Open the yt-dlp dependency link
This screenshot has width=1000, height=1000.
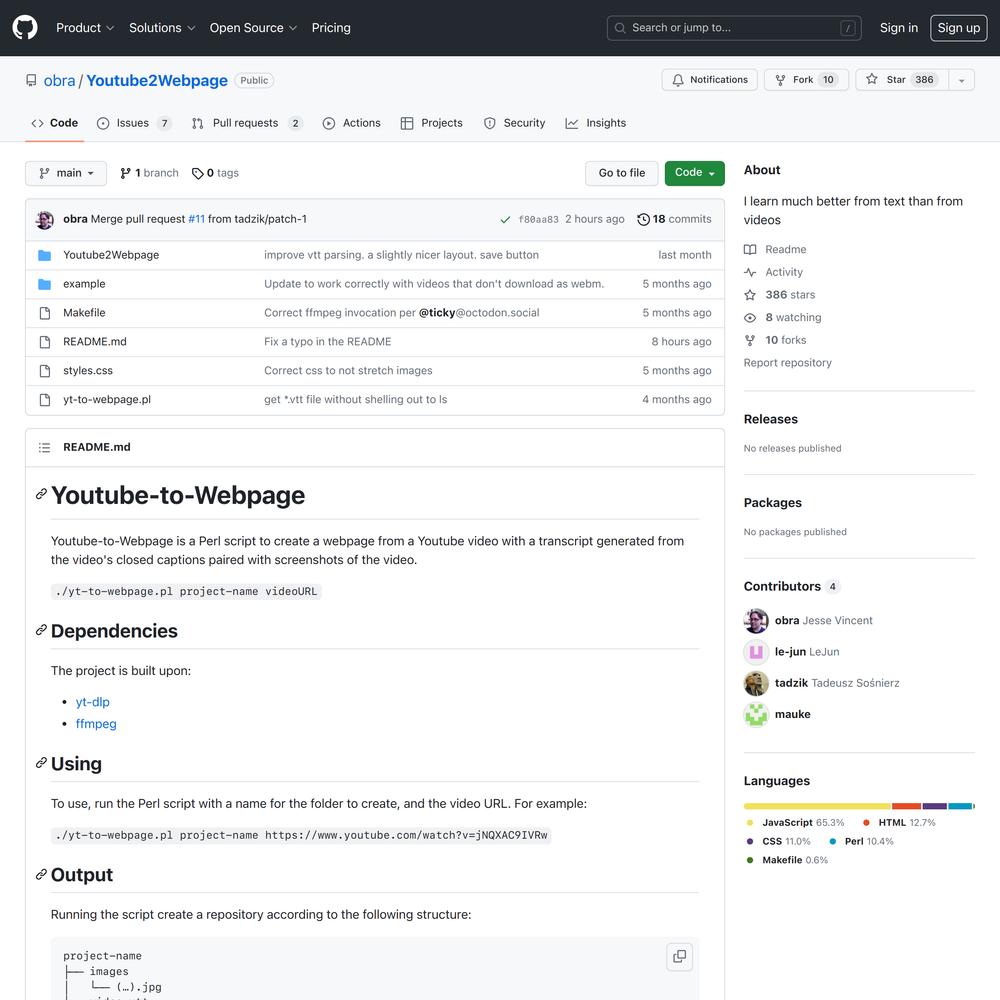[x=92, y=702]
